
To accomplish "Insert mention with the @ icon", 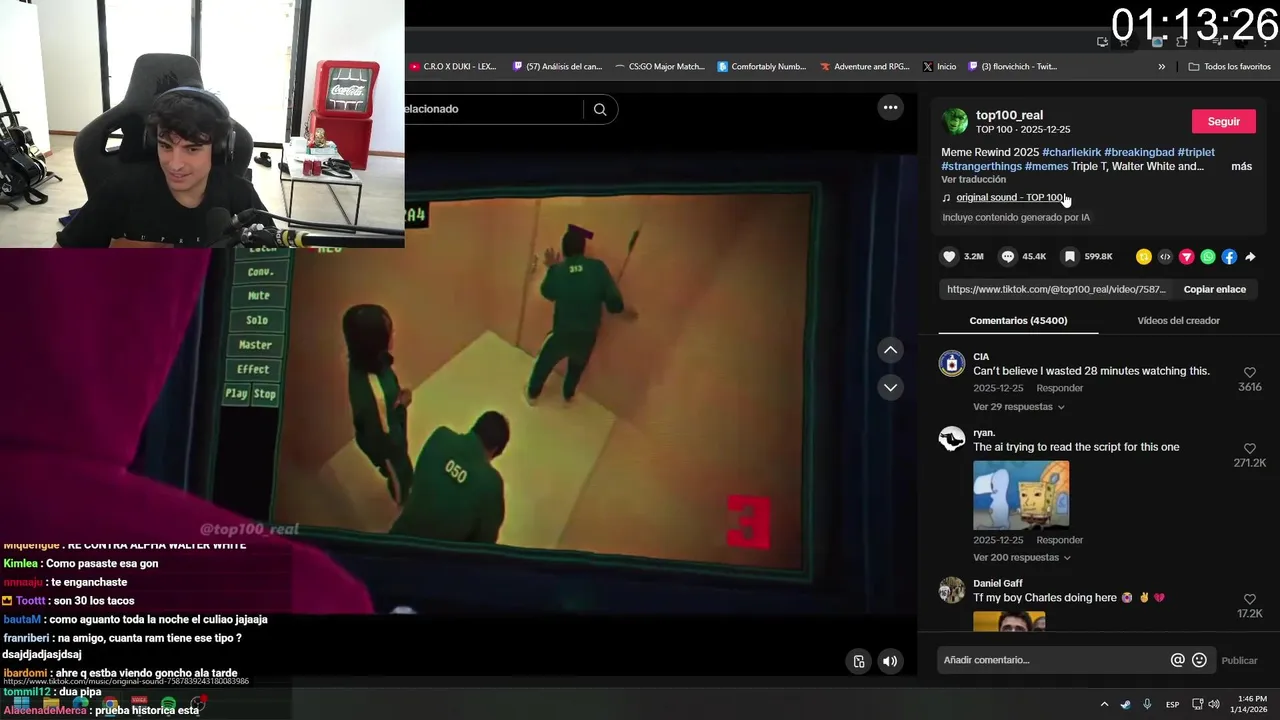I will tap(1178, 660).
